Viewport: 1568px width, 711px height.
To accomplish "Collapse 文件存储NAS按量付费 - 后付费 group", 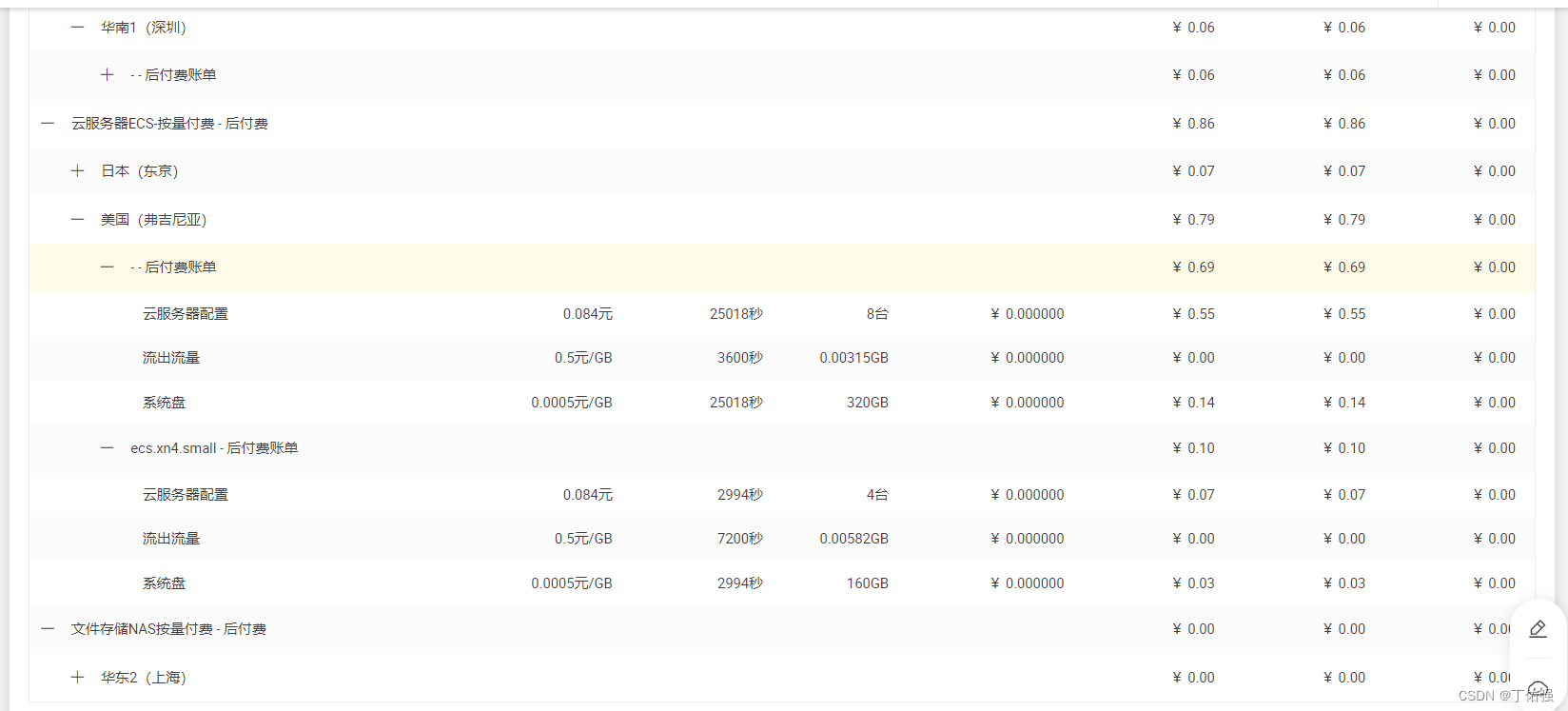I will coord(48,629).
